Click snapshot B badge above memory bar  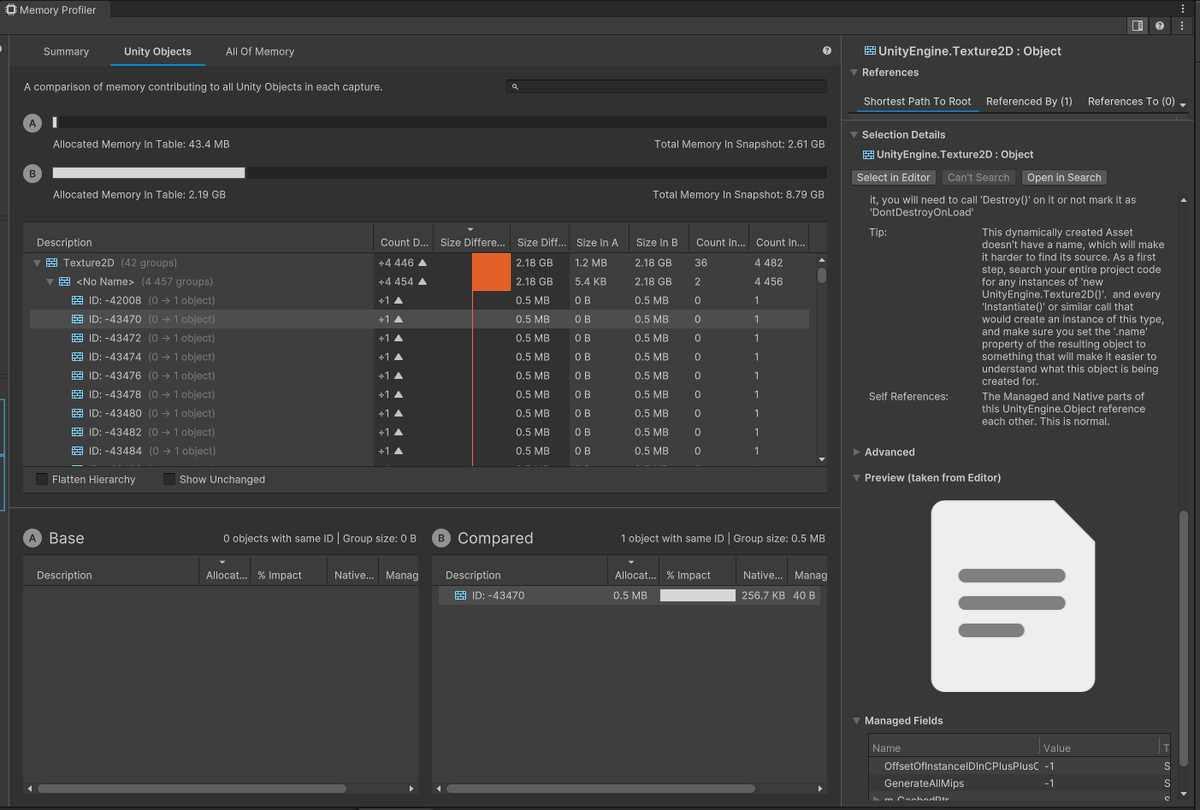pos(32,173)
